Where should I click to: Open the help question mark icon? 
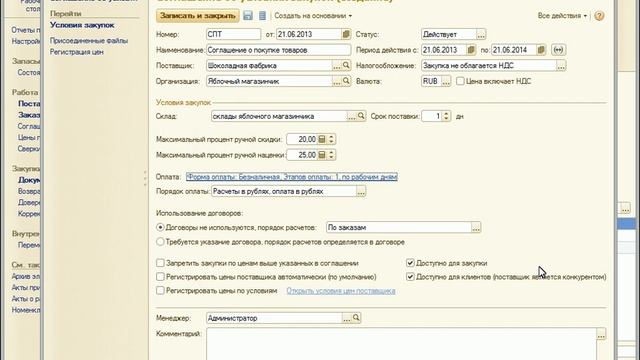coord(599,16)
